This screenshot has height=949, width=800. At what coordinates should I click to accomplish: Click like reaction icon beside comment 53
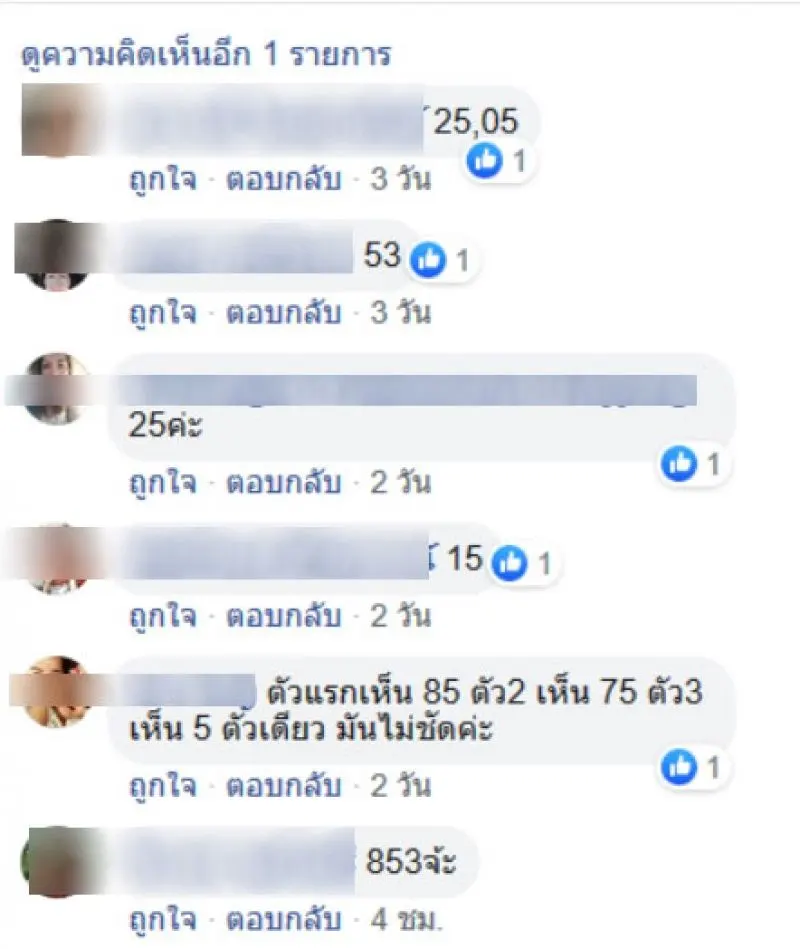pyautogui.click(x=428, y=260)
